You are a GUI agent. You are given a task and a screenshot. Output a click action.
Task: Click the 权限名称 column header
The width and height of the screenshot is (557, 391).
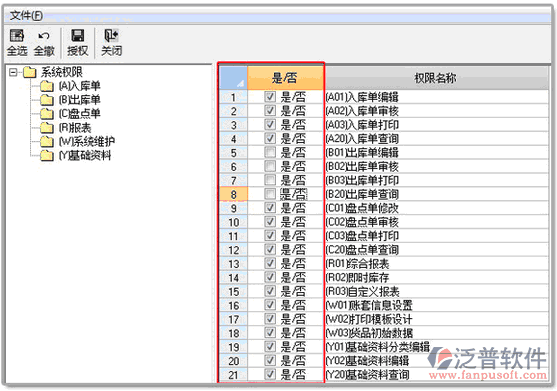click(436, 78)
